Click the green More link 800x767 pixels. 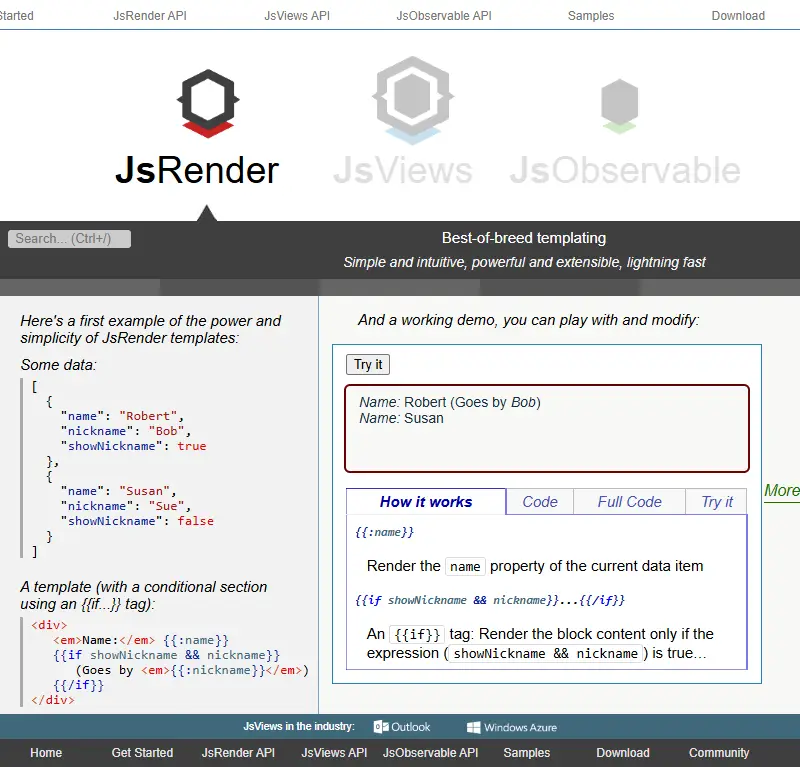782,490
